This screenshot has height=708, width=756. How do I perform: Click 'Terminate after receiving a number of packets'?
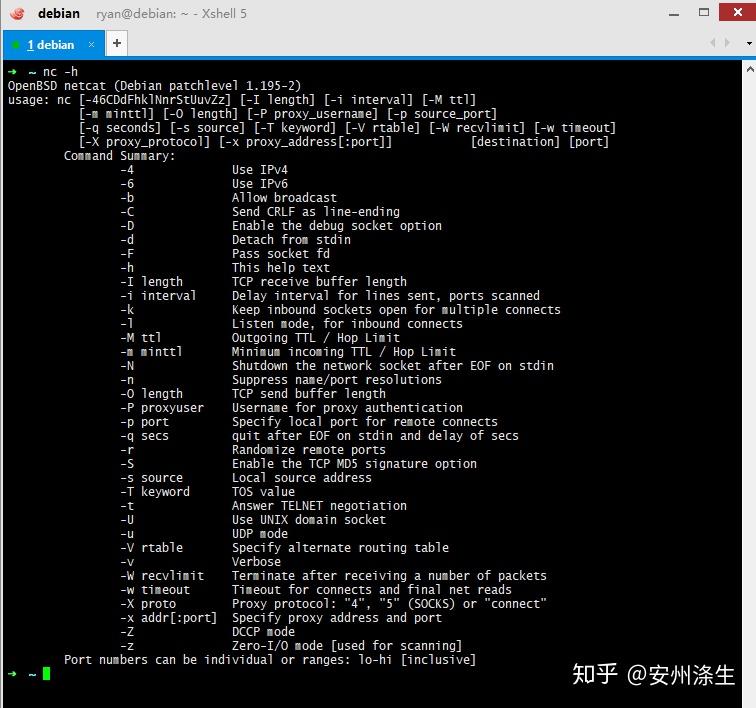click(390, 575)
